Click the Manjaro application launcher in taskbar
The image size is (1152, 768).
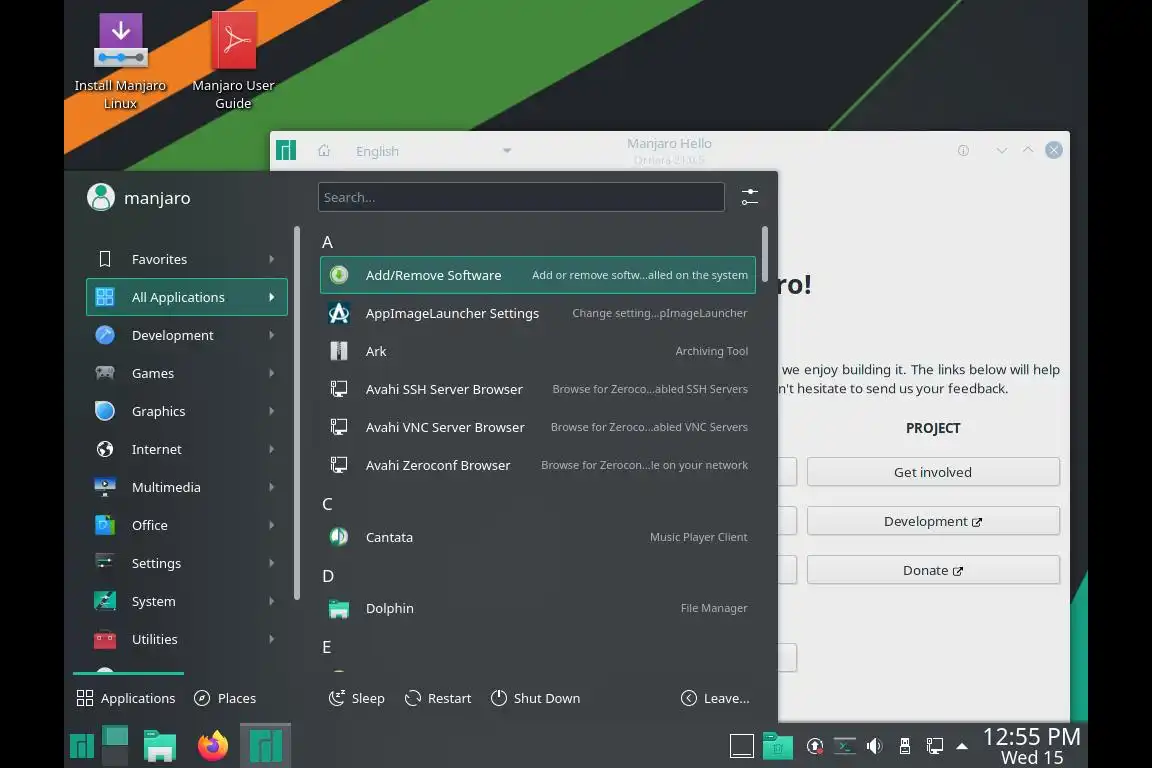click(82, 746)
